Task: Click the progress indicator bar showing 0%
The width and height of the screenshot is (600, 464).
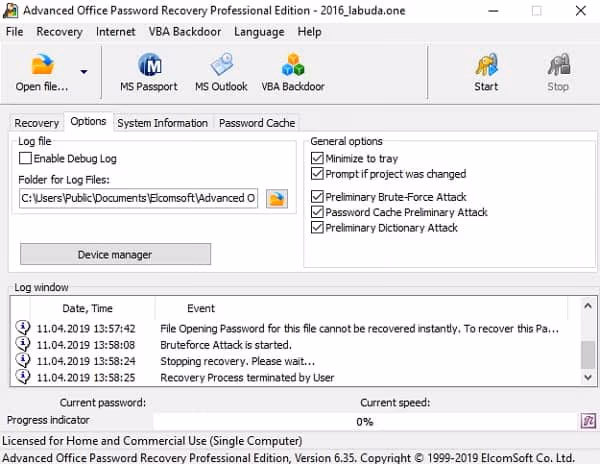Action: pos(365,422)
